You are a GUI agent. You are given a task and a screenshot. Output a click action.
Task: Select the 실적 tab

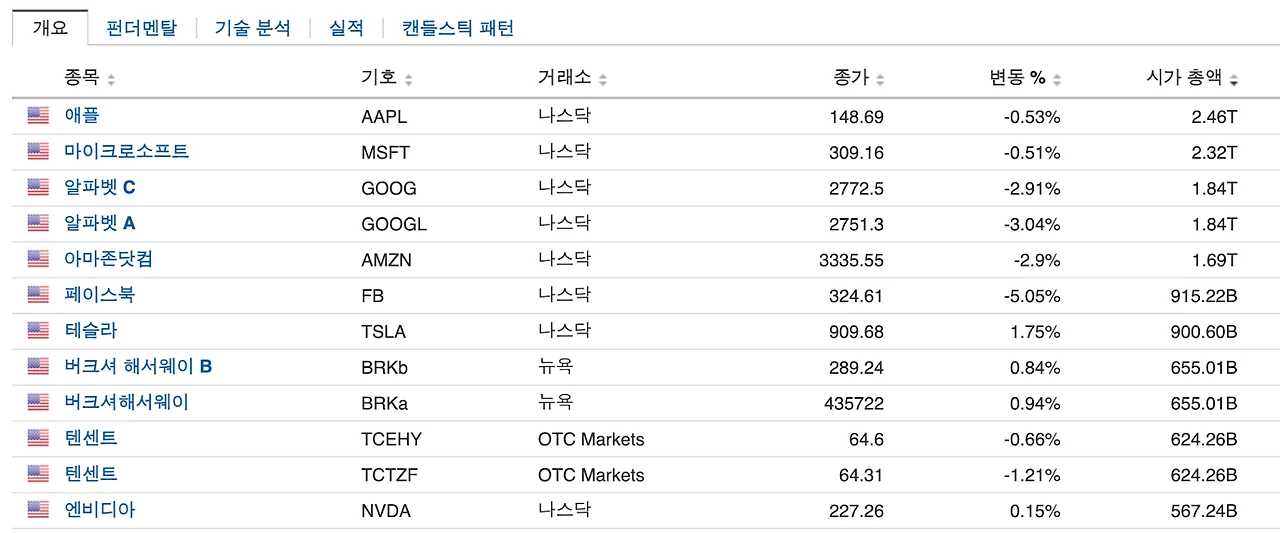(346, 28)
